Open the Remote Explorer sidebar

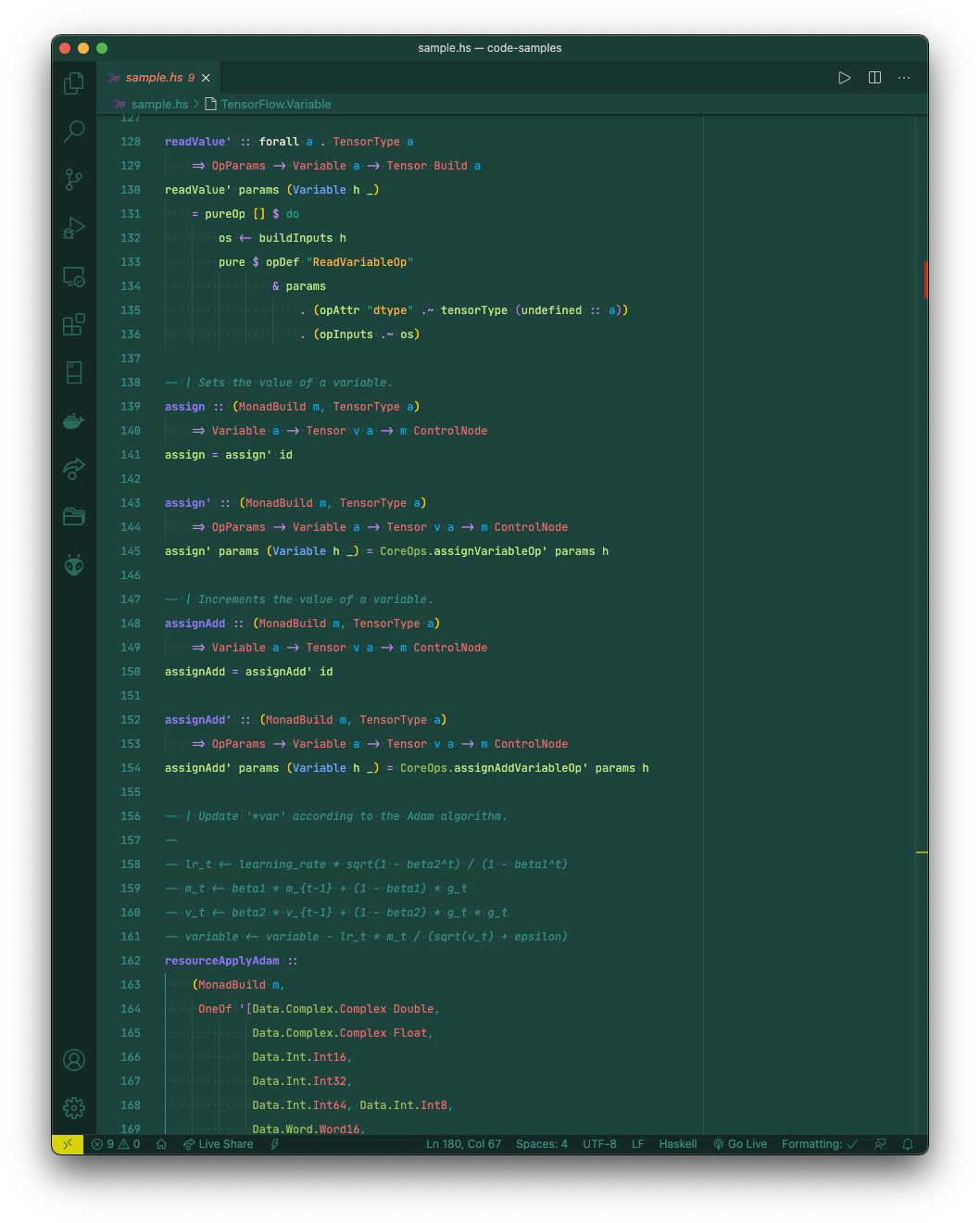click(74, 276)
